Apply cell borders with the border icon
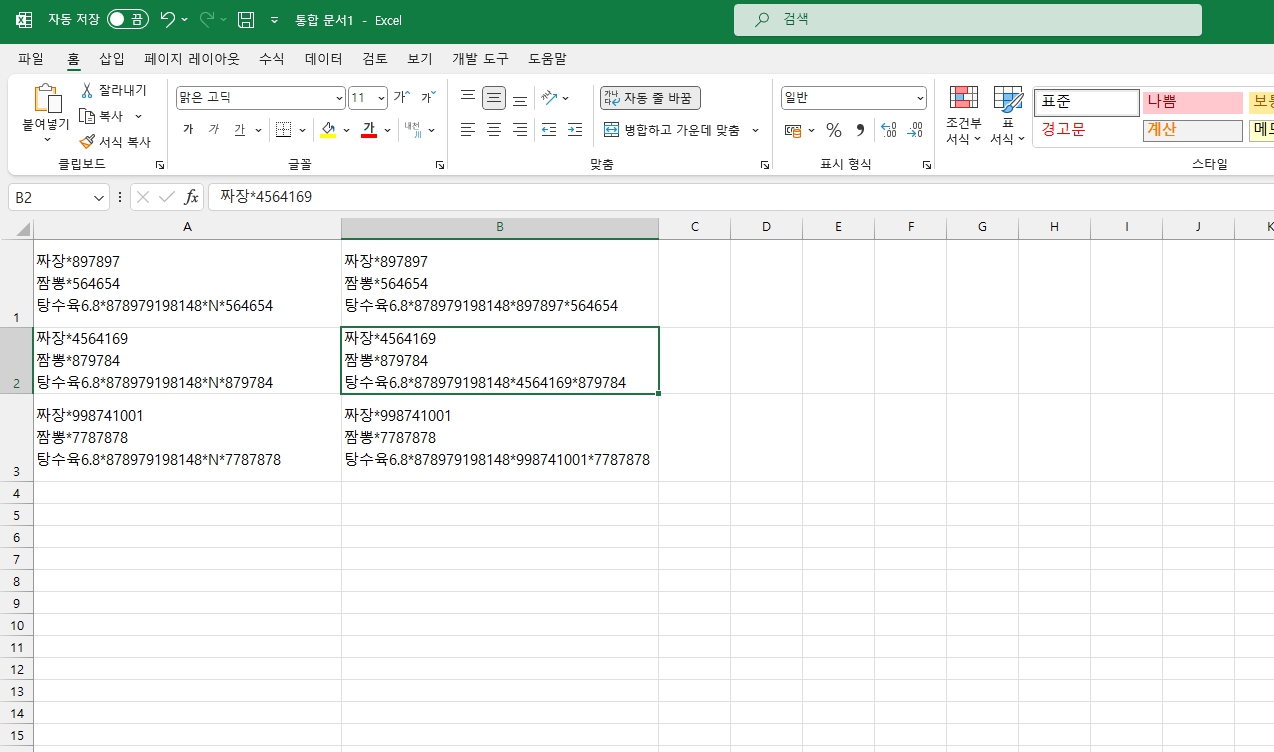Screen dimensions: 1274x752 (x=283, y=130)
